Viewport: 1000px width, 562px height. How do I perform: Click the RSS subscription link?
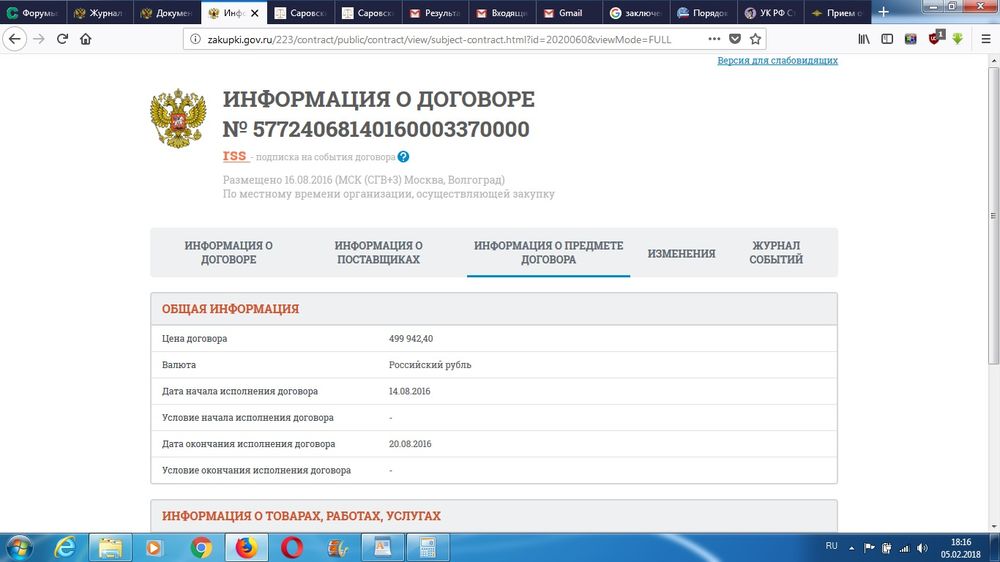235,156
